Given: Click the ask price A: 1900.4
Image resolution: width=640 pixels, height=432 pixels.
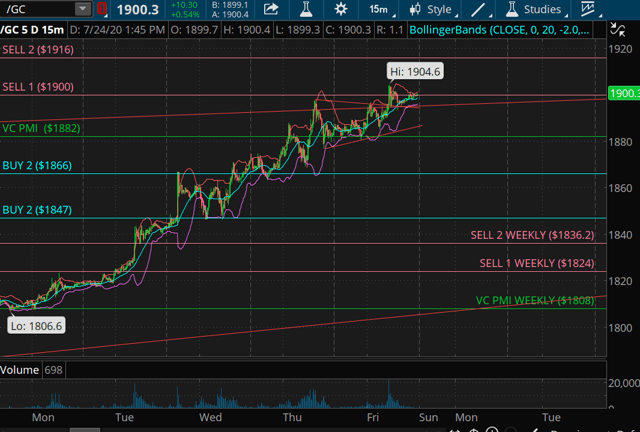Looking at the screenshot, I should point(230,15).
